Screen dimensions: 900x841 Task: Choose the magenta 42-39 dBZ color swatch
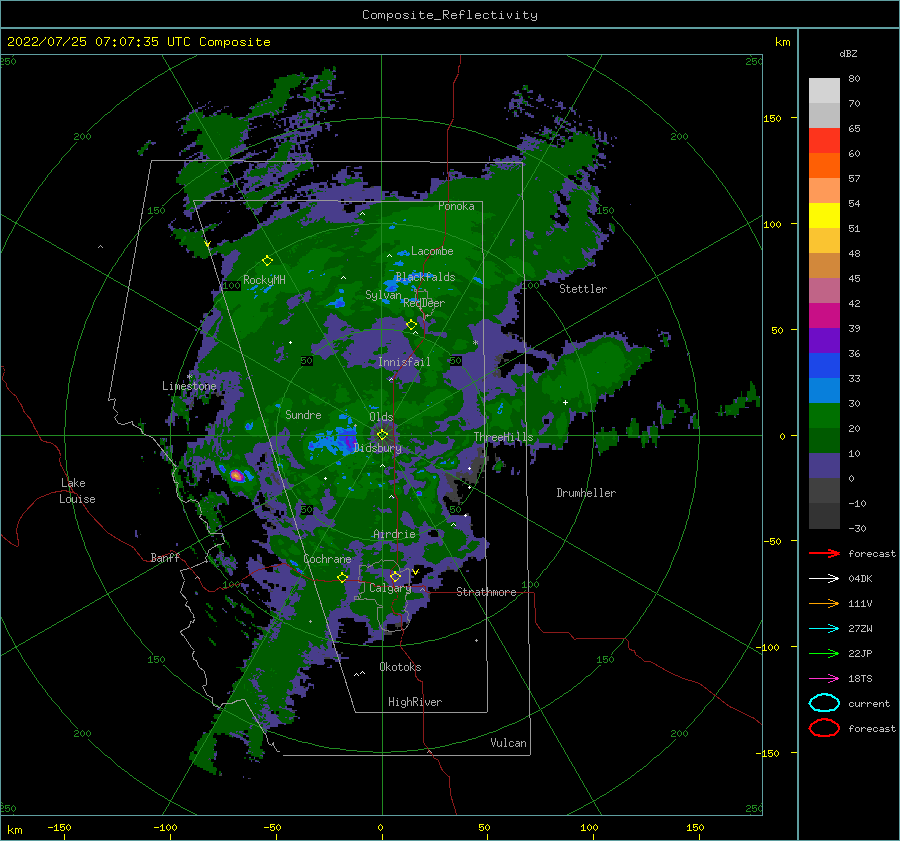pyautogui.click(x=824, y=316)
